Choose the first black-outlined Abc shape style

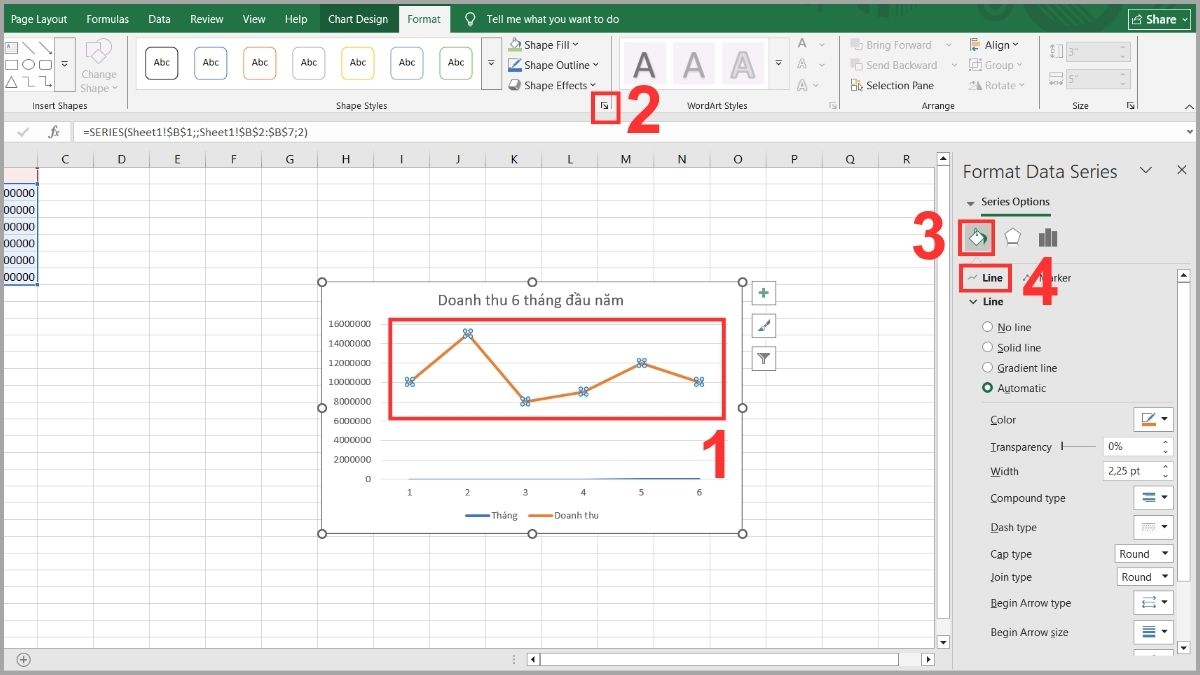pyautogui.click(x=162, y=62)
